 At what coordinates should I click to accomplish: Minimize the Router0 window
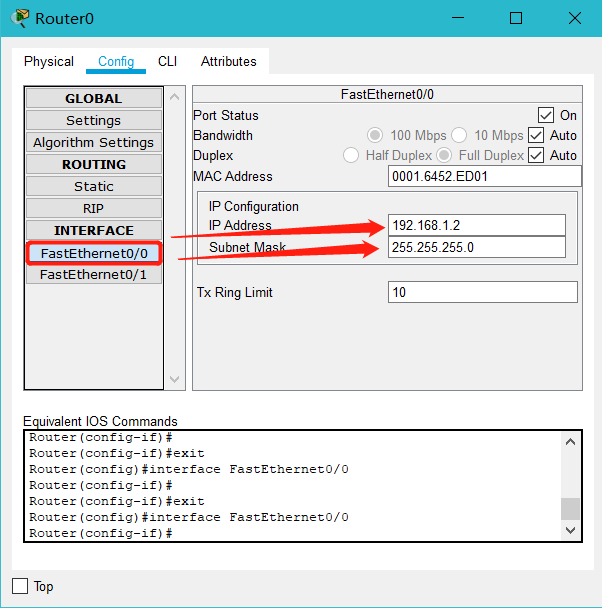point(458,18)
